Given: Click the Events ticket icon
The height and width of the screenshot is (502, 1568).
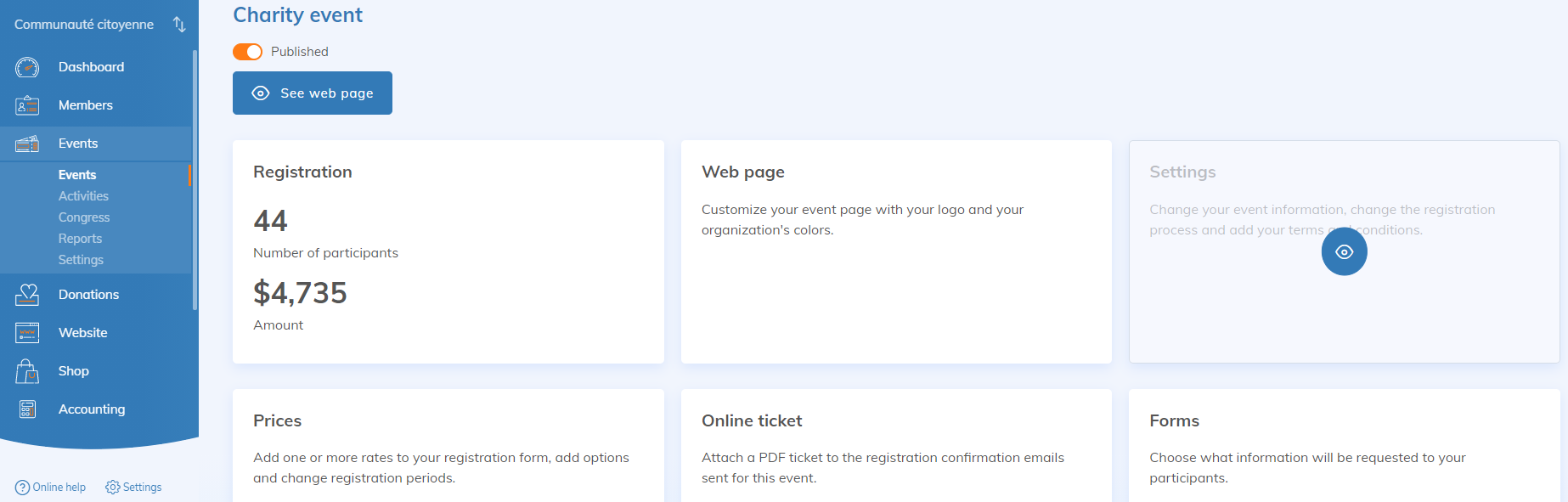Looking at the screenshot, I should click(x=27, y=144).
